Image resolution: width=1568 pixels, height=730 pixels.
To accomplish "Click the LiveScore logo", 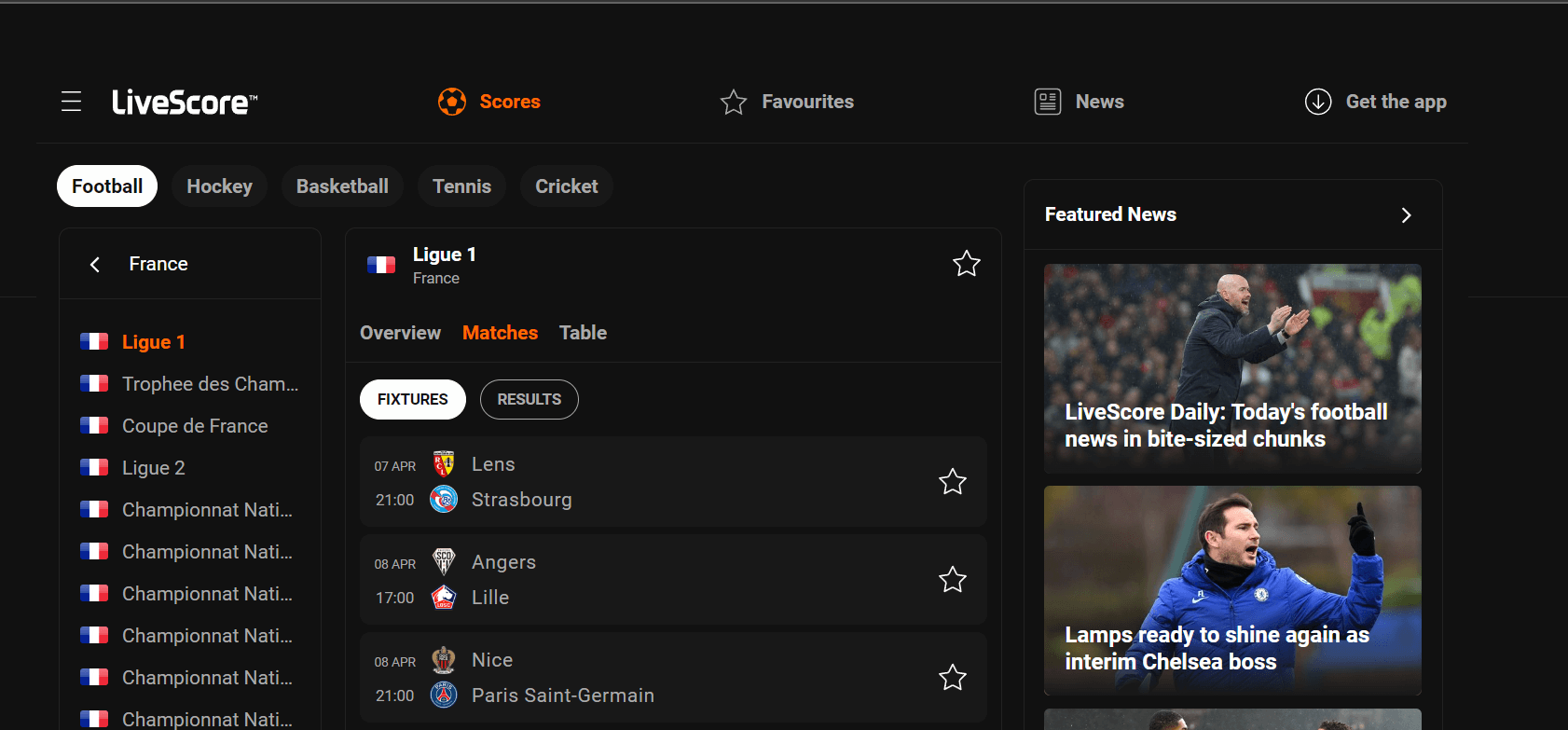I will click(185, 102).
